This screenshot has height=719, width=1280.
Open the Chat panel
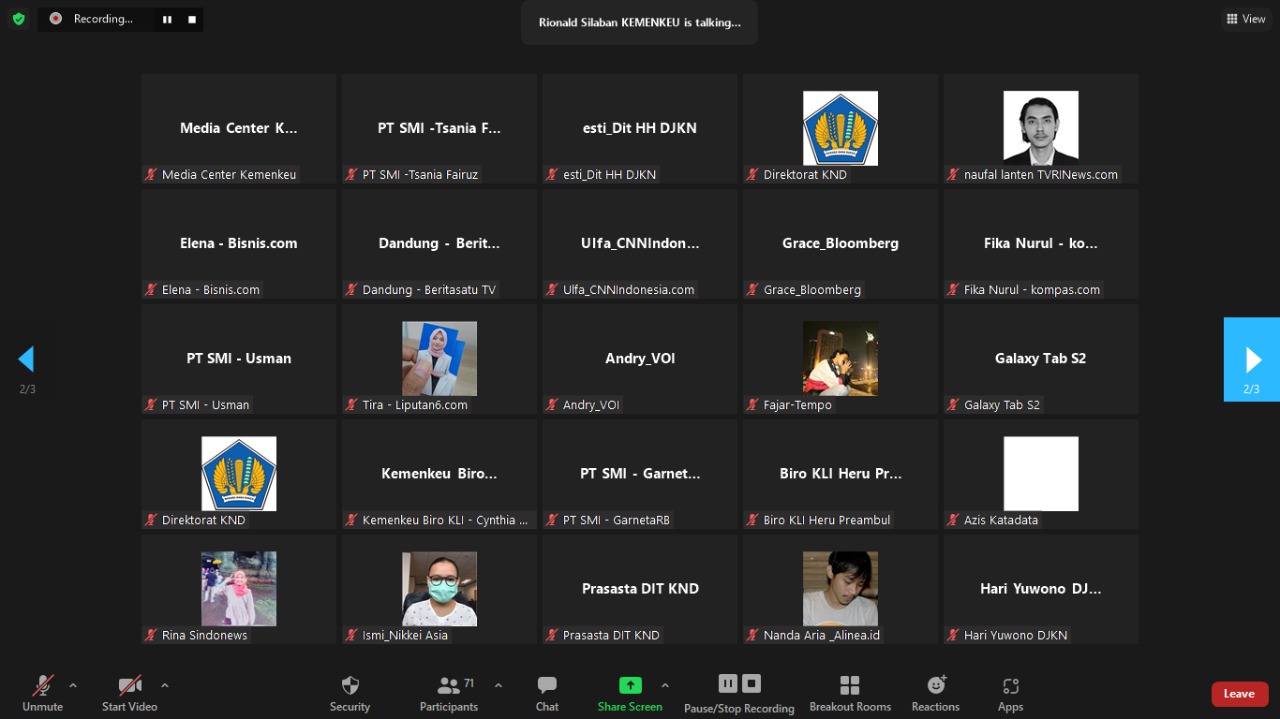[x=547, y=693]
